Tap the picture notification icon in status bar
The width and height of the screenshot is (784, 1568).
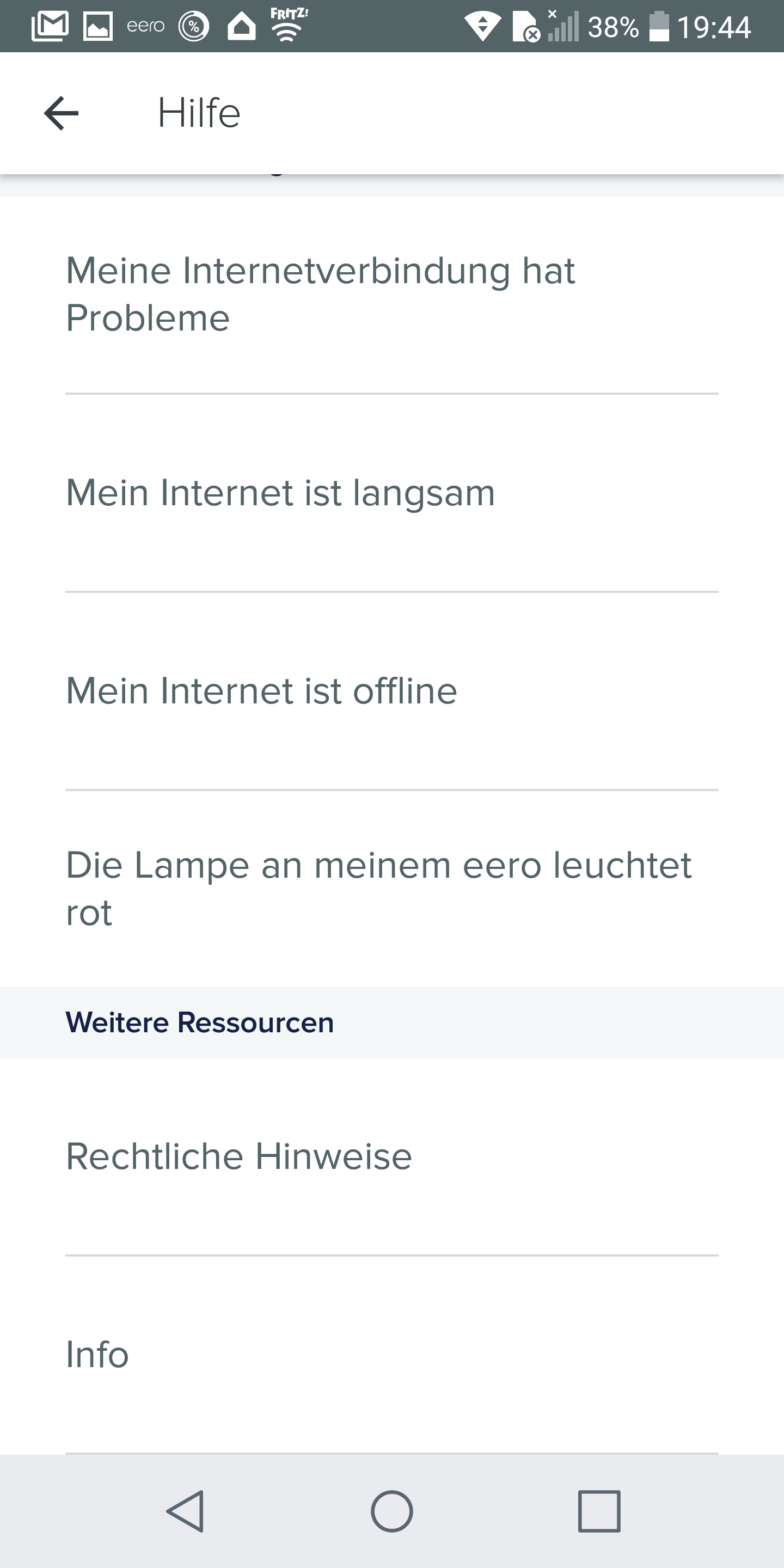pos(98,26)
